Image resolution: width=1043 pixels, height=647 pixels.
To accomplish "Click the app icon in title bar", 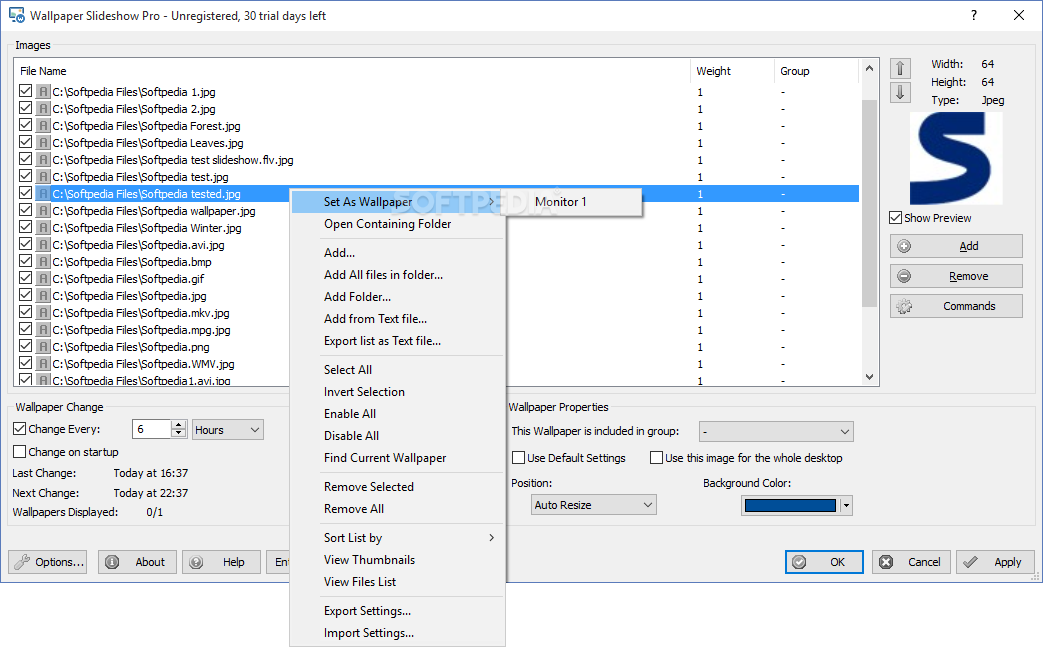I will [17, 15].
